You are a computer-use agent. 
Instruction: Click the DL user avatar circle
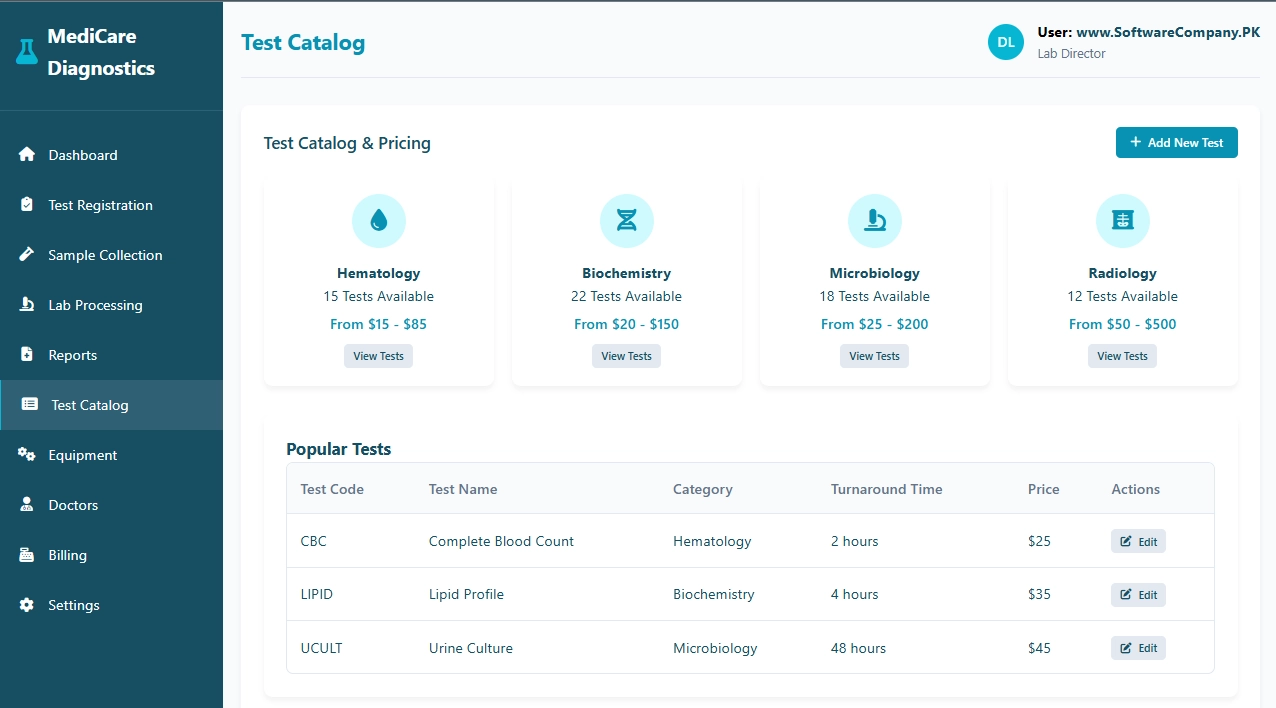(x=1006, y=42)
